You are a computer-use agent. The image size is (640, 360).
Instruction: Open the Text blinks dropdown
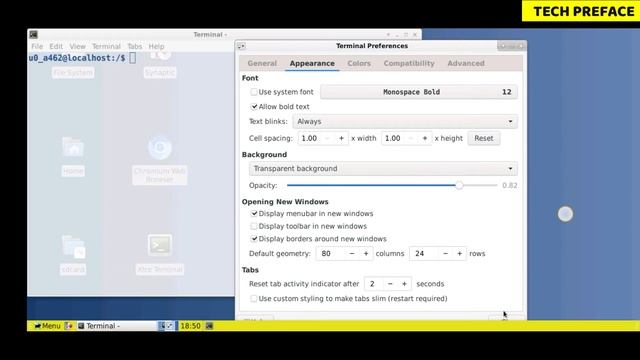tap(405, 122)
